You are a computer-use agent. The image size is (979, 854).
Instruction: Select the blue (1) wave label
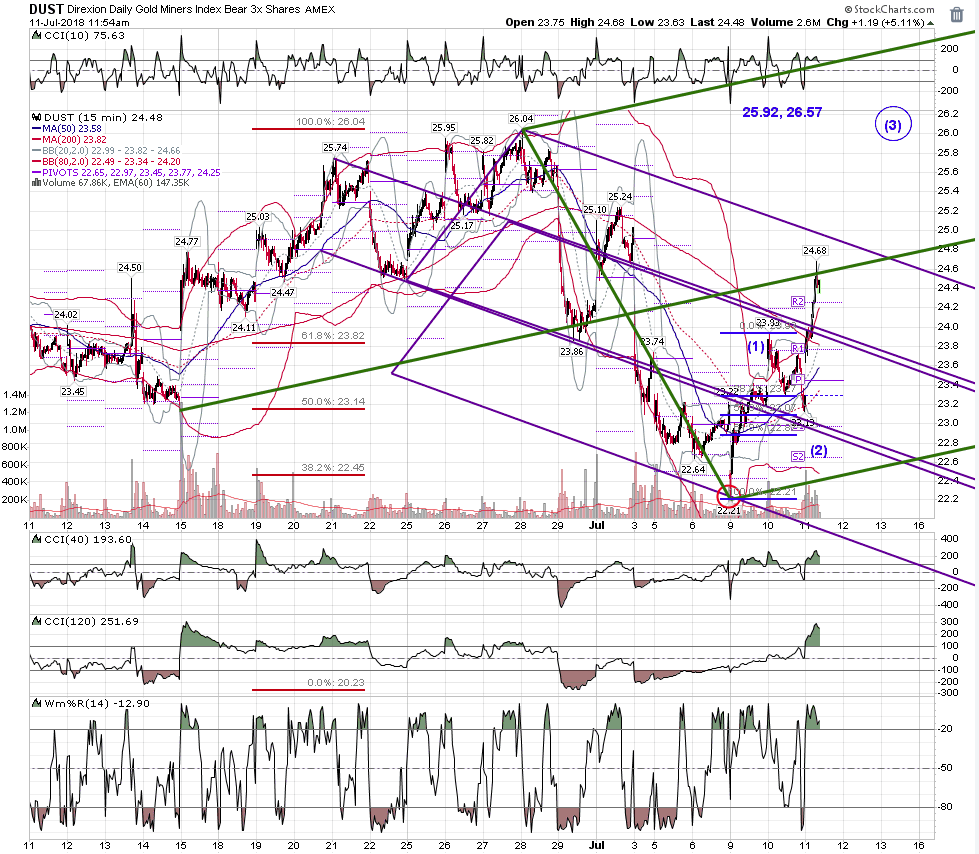click(756, 345)
